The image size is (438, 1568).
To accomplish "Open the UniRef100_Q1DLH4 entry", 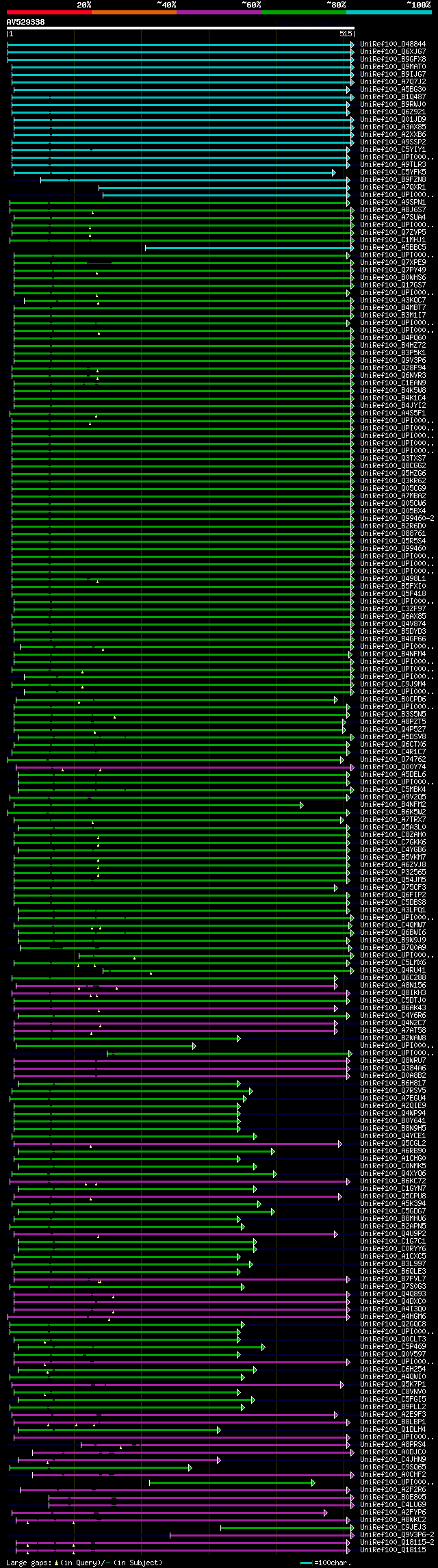I will pos(393,1429).
